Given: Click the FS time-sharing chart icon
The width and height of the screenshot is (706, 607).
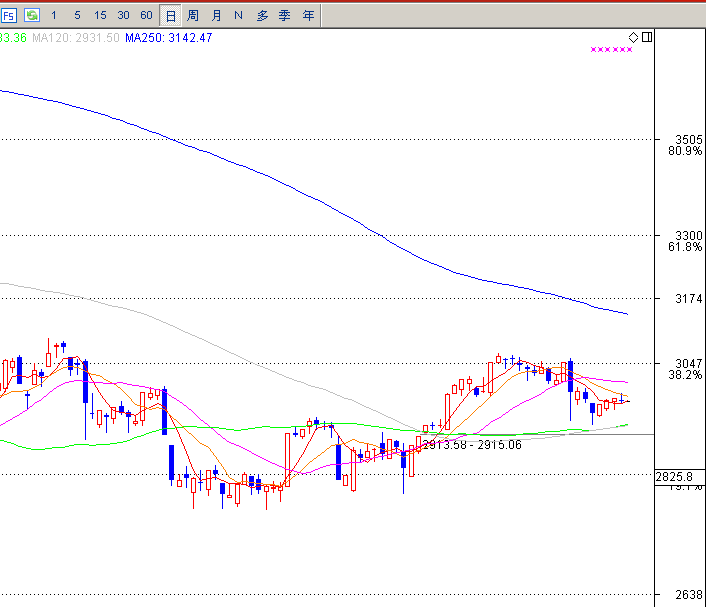Looking at the screenshot, I should click(9, 15).
